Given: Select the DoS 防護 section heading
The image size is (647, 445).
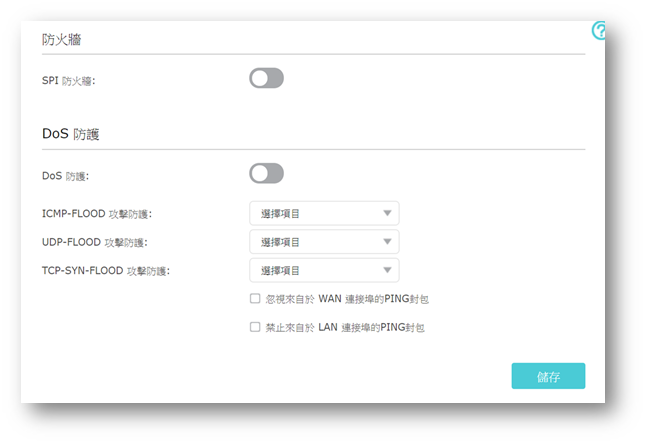Looking at the screenshot, I should pyautogui.click(x=70, y=133).
